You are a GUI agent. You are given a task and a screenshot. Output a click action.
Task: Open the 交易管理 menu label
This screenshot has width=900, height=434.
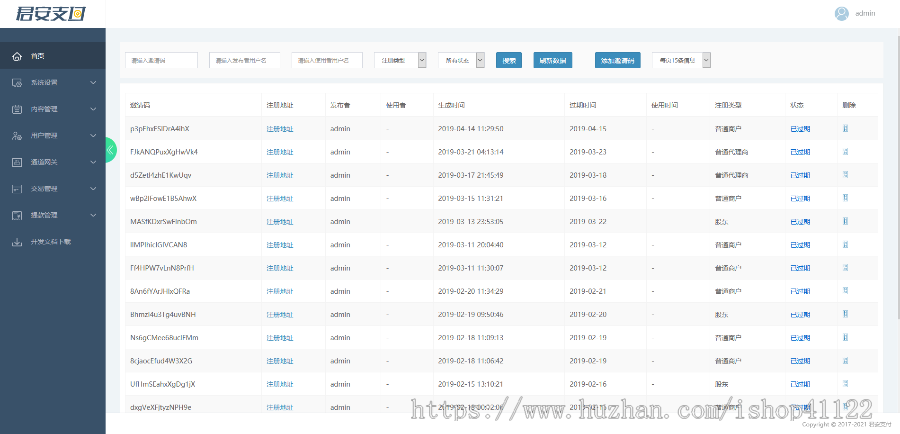[x=44, y=188]
